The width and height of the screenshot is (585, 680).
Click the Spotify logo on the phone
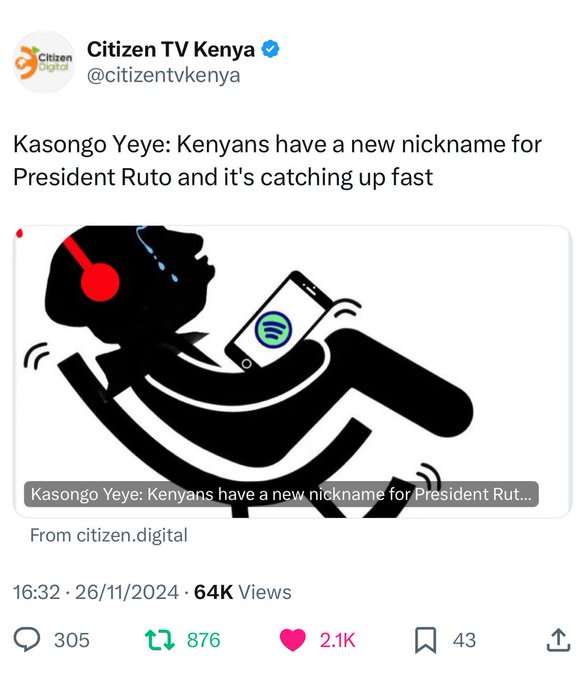(x=273, y=330)
